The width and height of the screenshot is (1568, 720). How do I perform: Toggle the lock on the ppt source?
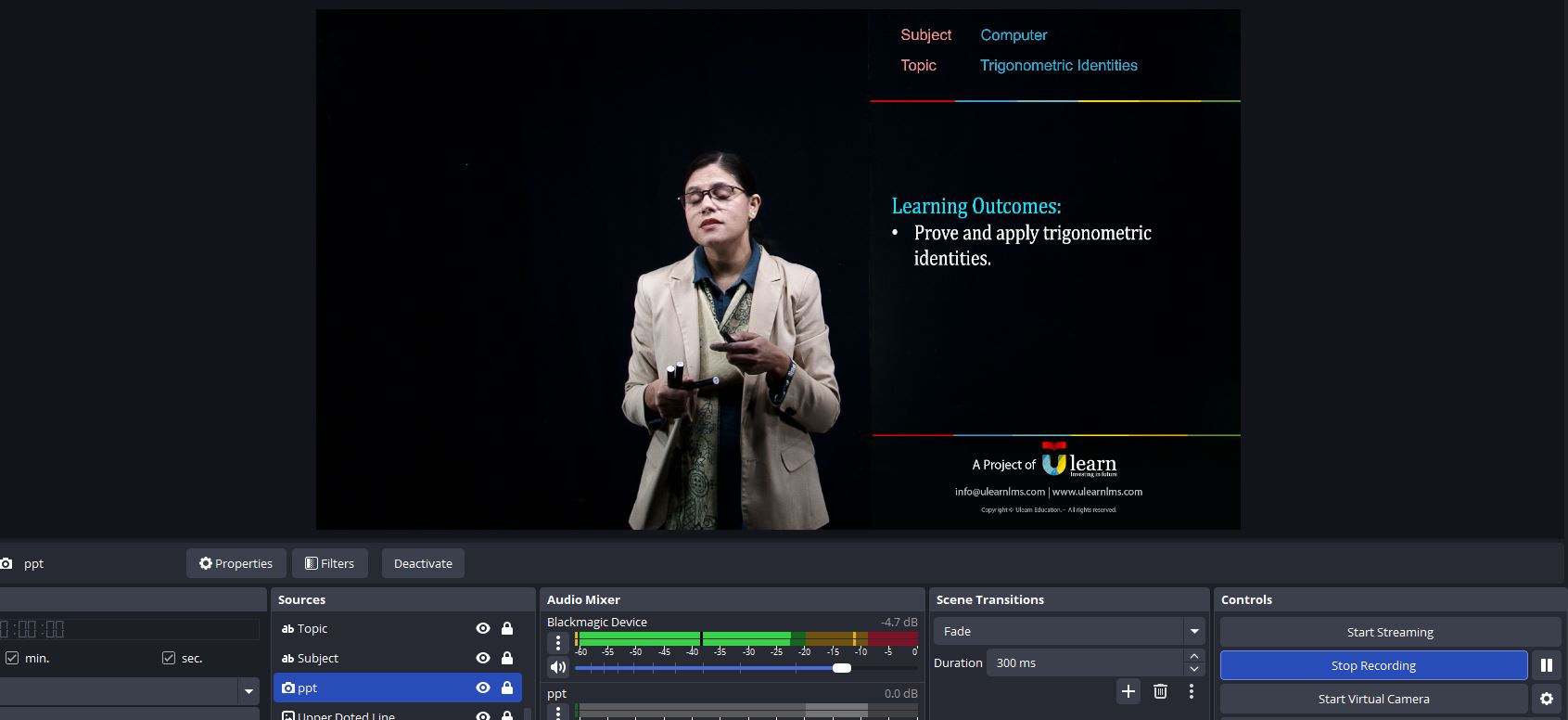click(x=507, y=688)
